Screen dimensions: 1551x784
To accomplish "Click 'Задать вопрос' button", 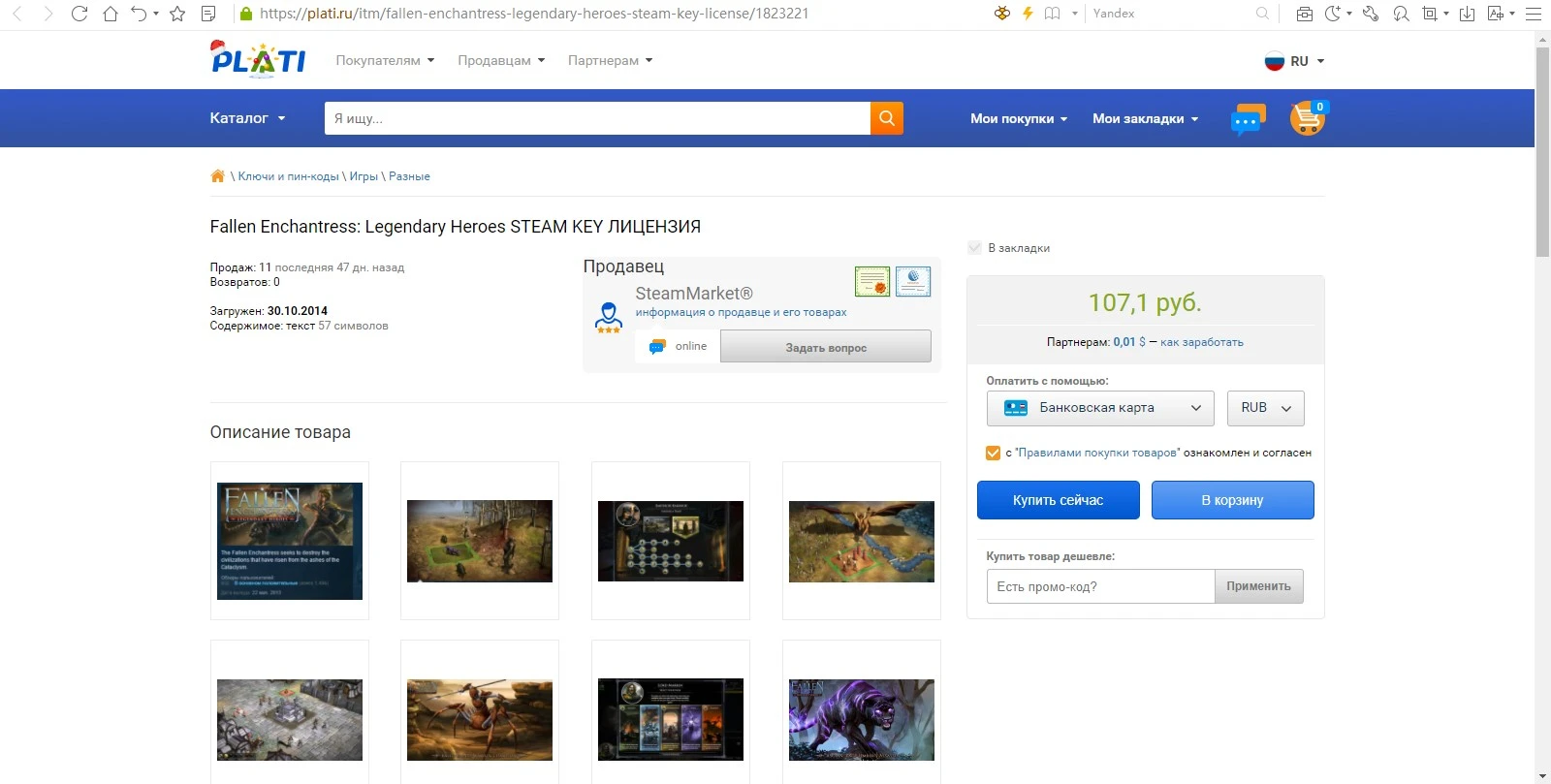I will (x=826, y=347).
